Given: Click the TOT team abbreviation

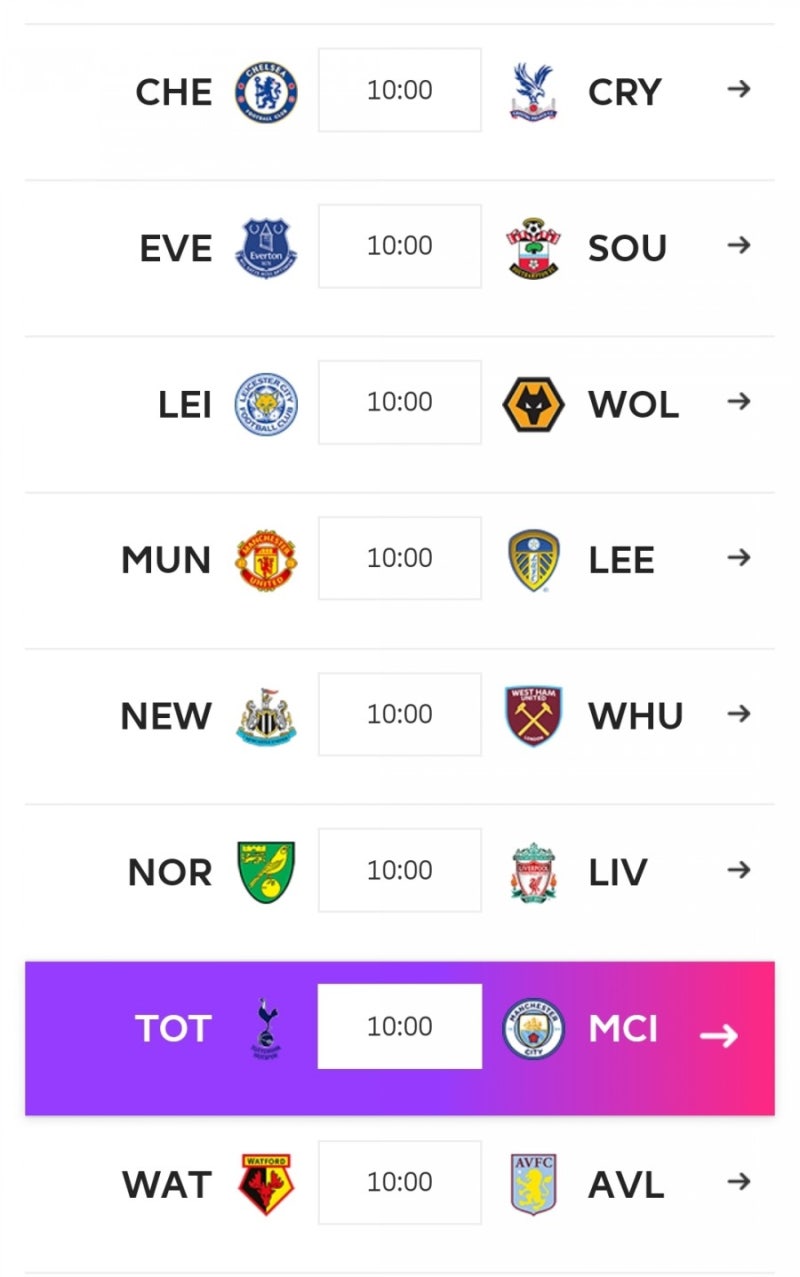Looking at the screenshot, I should click(x=173, y=1028).
